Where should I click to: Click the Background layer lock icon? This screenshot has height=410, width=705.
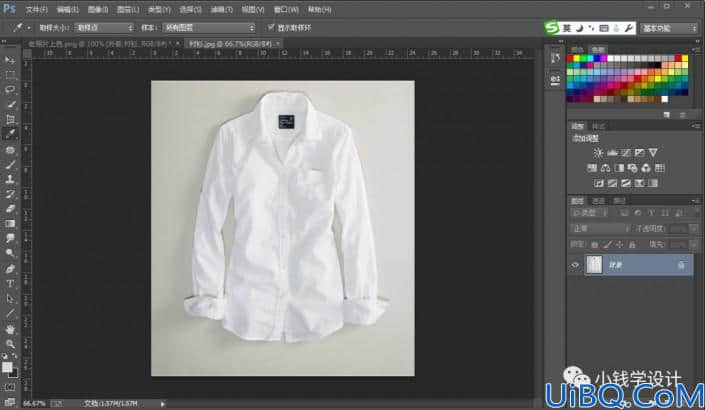click(681, 265)
